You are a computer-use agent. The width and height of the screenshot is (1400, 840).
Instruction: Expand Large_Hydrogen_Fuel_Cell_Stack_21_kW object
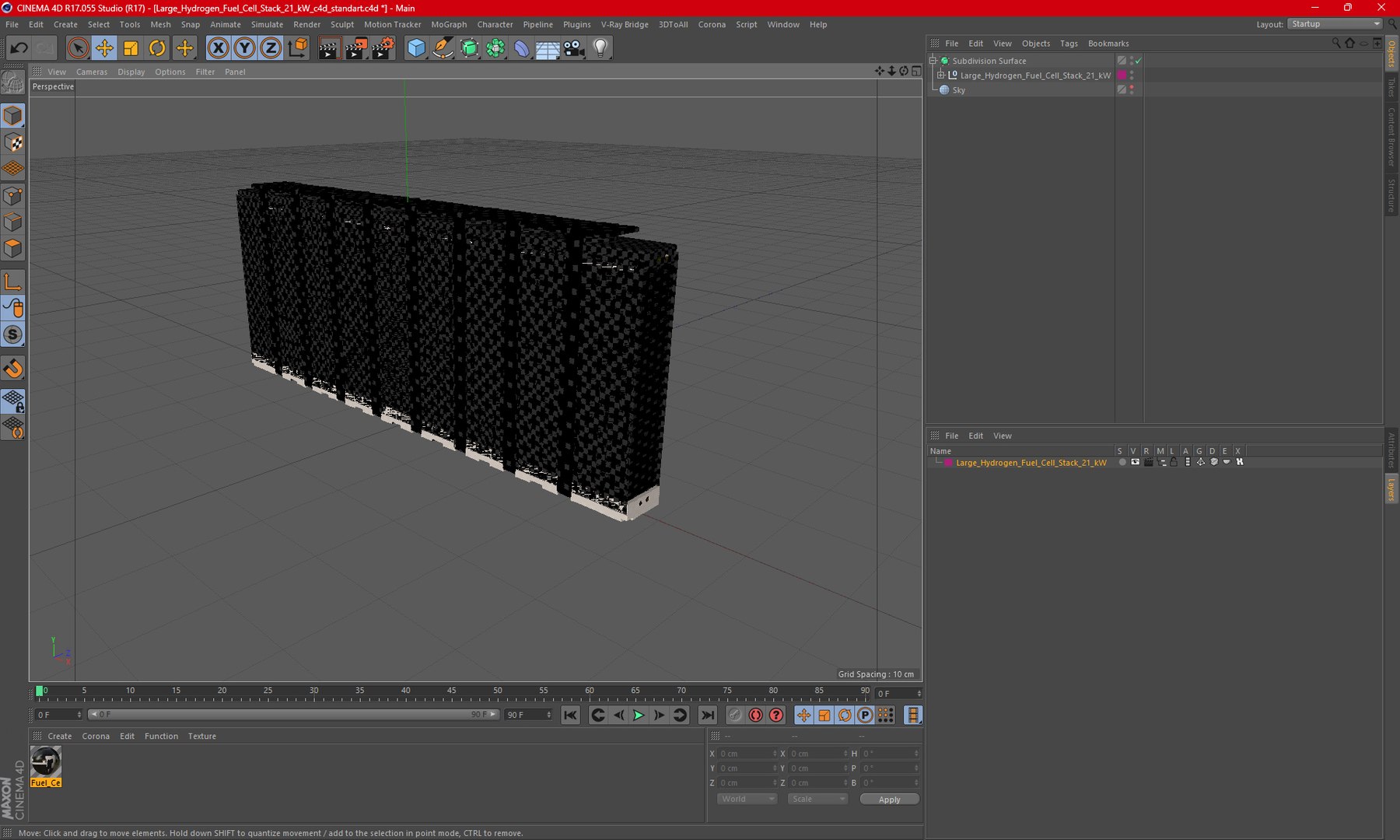coord(940,75)
